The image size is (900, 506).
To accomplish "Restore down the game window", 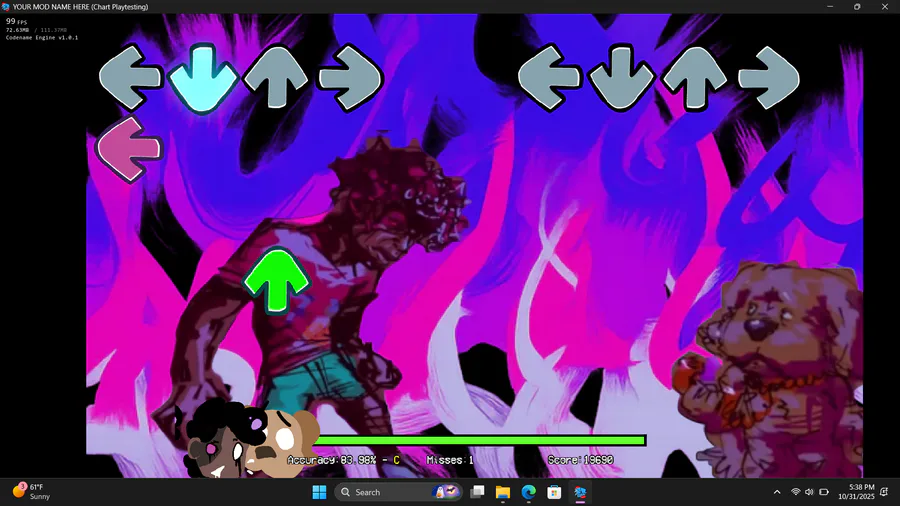I will [x=857, y=7].
